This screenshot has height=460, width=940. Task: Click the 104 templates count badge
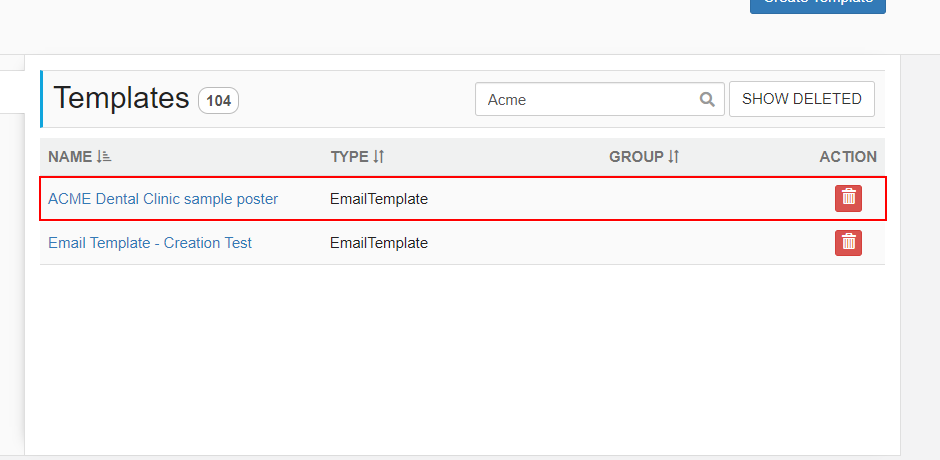tap(219, 101)
